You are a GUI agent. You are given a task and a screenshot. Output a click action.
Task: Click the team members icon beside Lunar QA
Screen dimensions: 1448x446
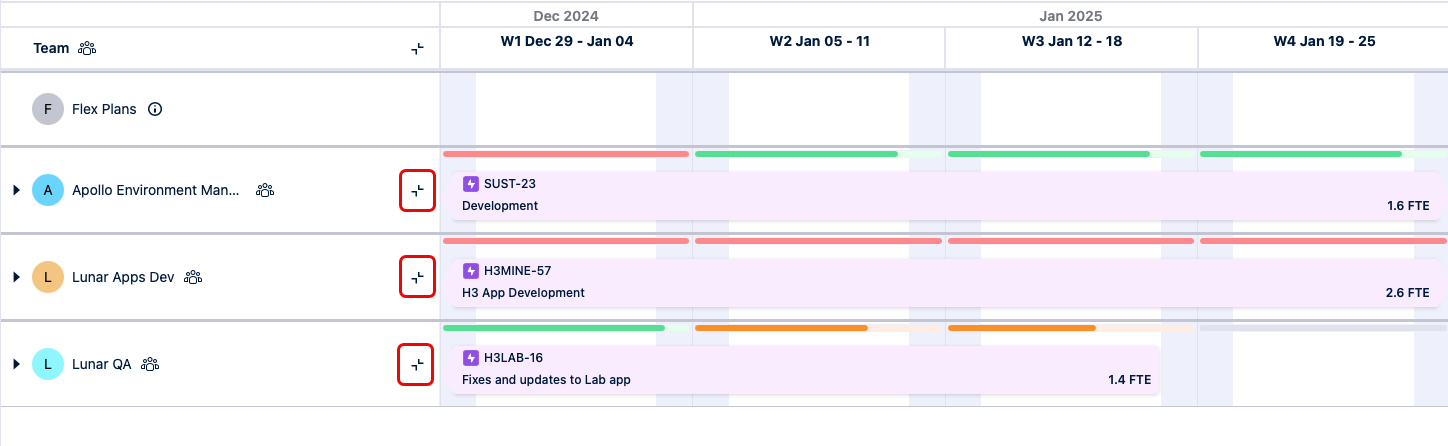coord(150,364)
